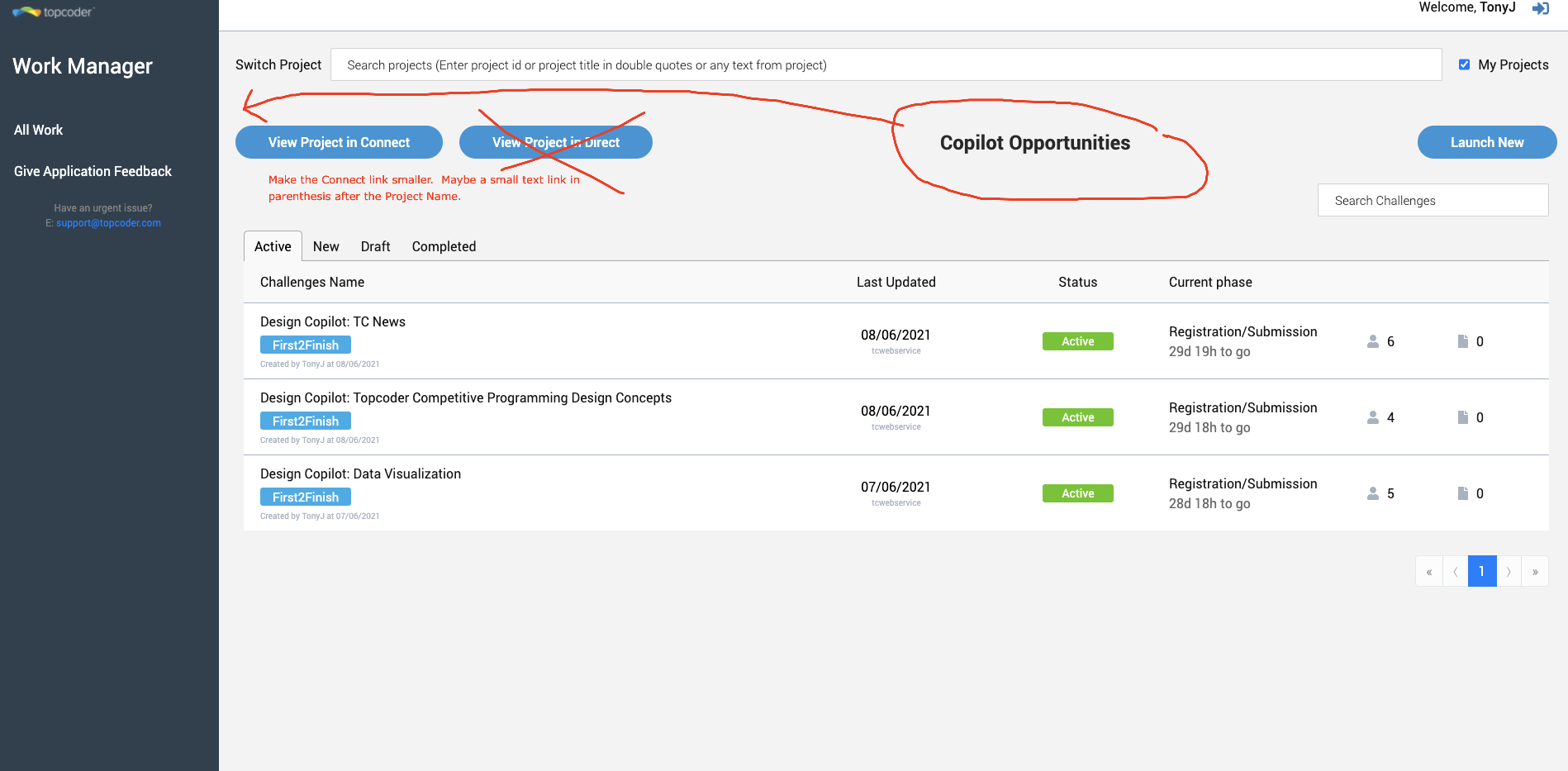Go to next page arrow
1568x771 pixels.
point(1509,571)
